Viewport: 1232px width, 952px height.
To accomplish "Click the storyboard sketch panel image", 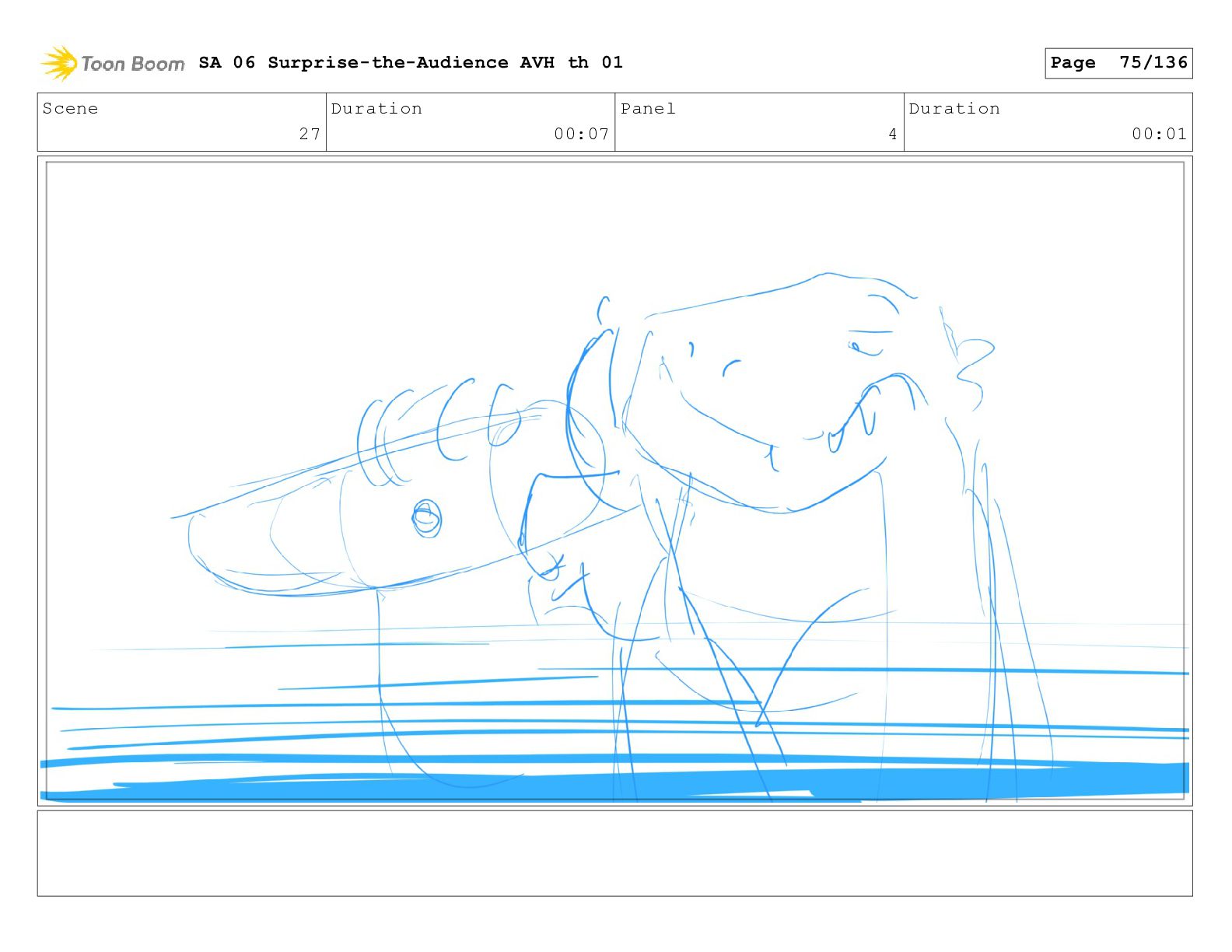I will pos(615,481).
